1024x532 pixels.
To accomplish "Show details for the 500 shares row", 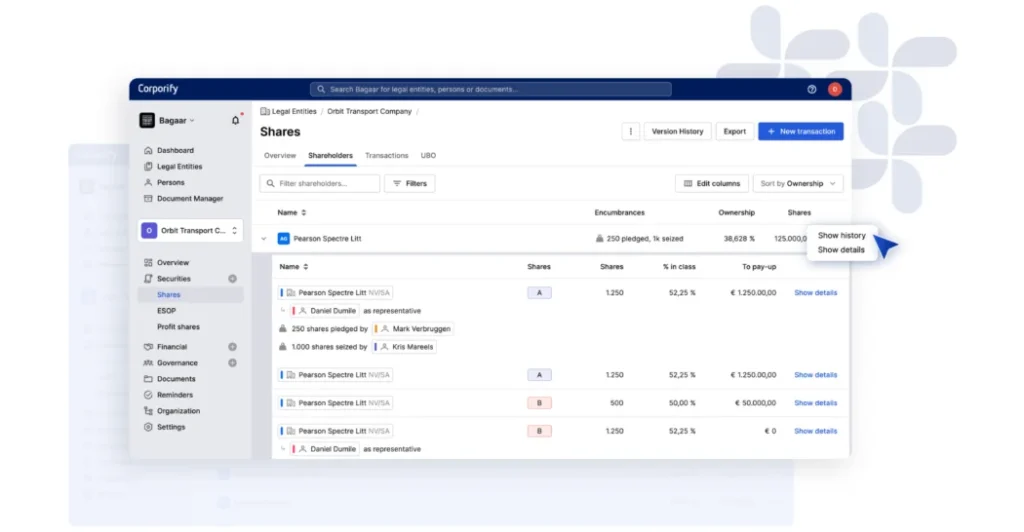I will point(815,403).
